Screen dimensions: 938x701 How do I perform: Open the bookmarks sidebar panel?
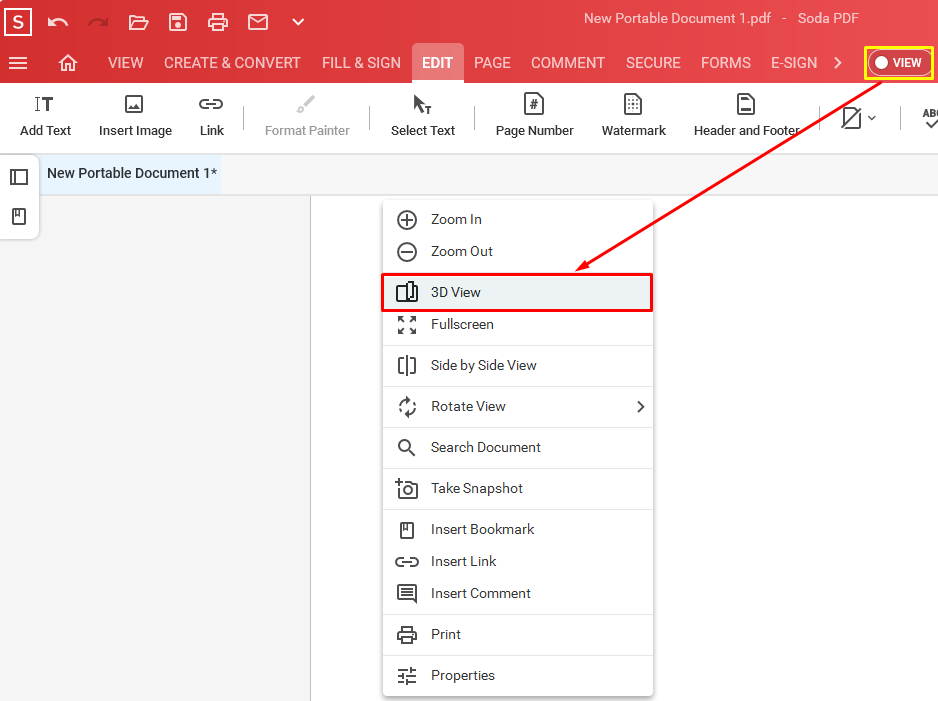(20, 214)
